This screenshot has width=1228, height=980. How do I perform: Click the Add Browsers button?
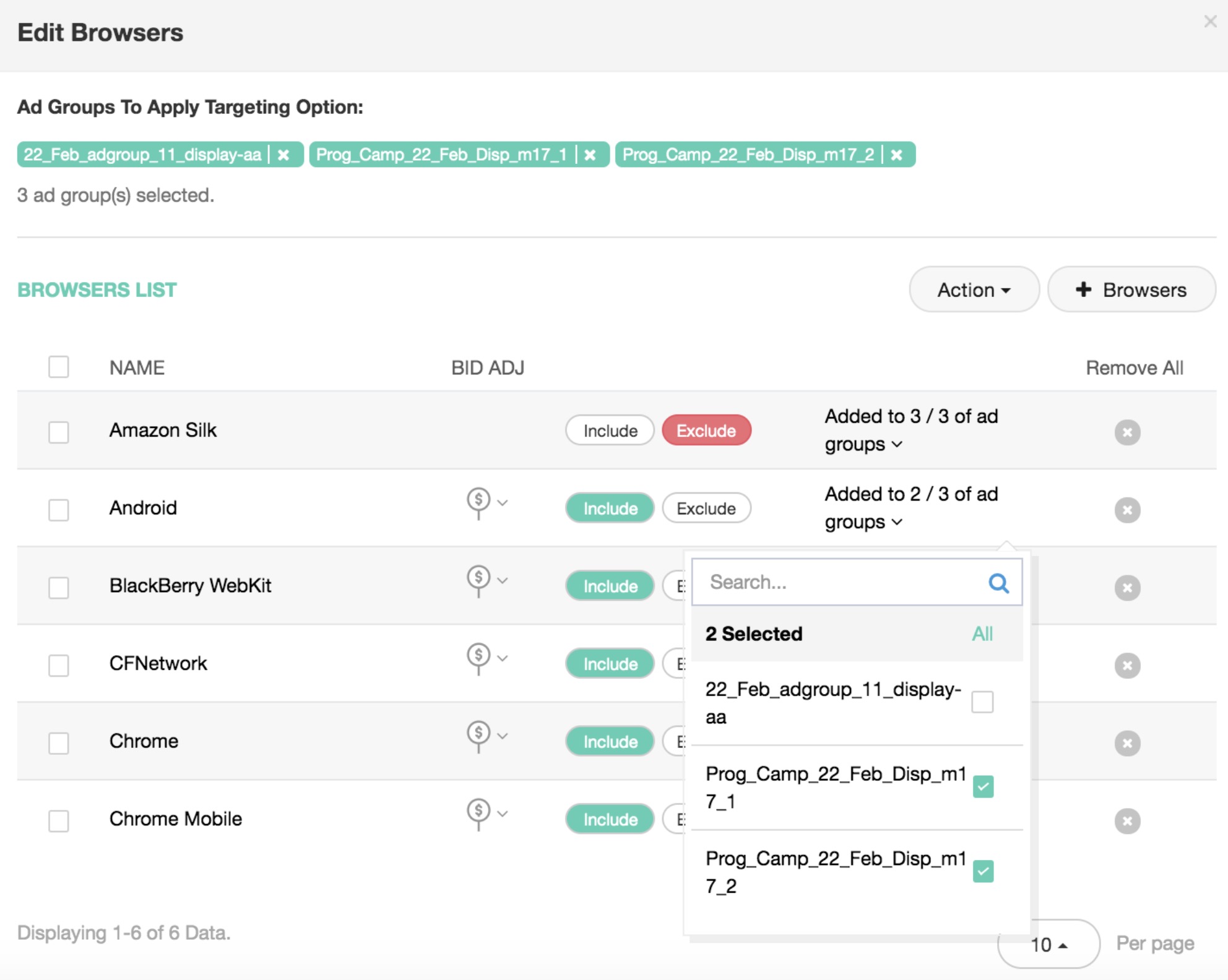[x=1131, y=290]
